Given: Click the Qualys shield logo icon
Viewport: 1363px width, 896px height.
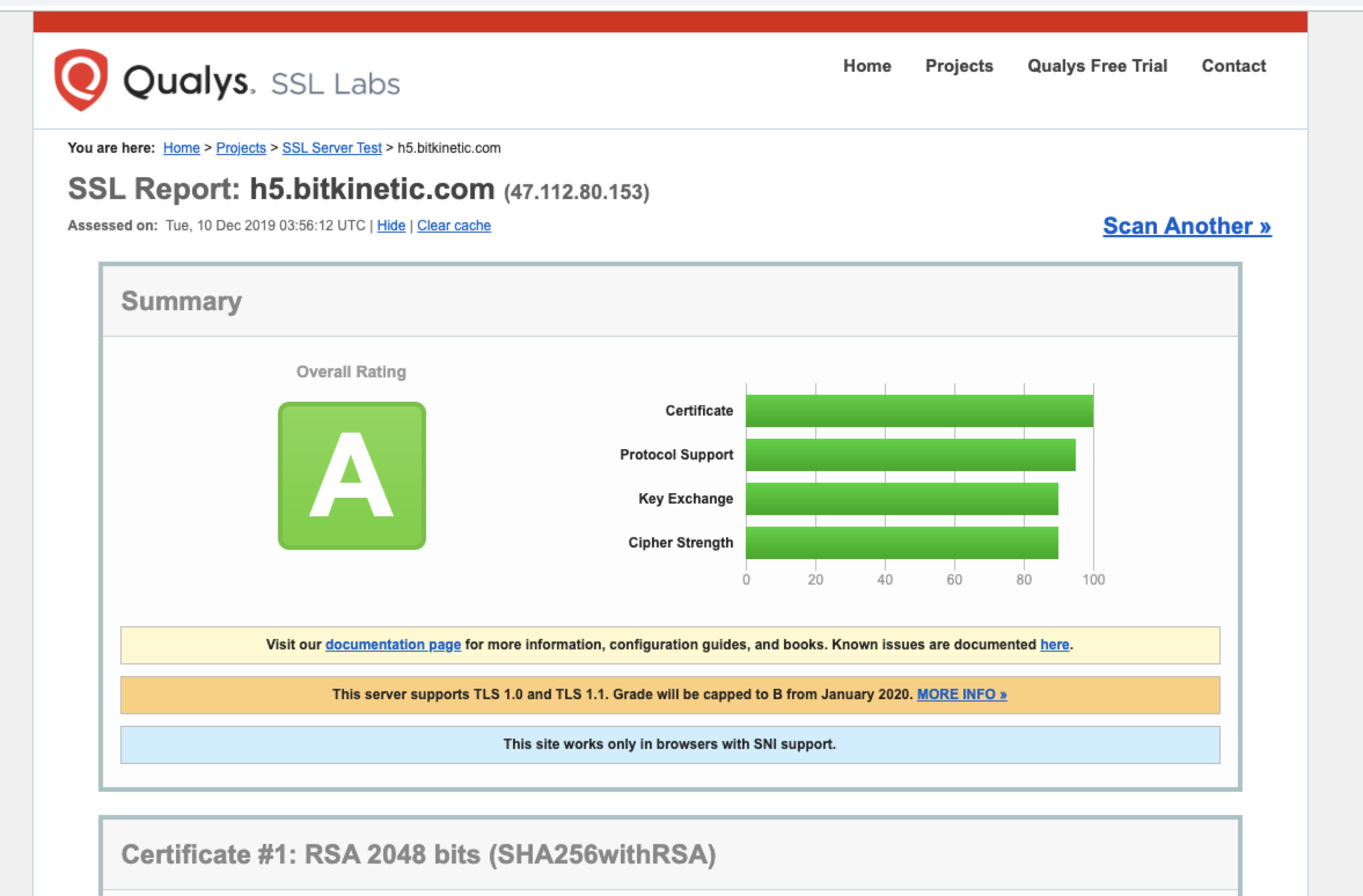Looking at the screenshot, I should [81, 80].
